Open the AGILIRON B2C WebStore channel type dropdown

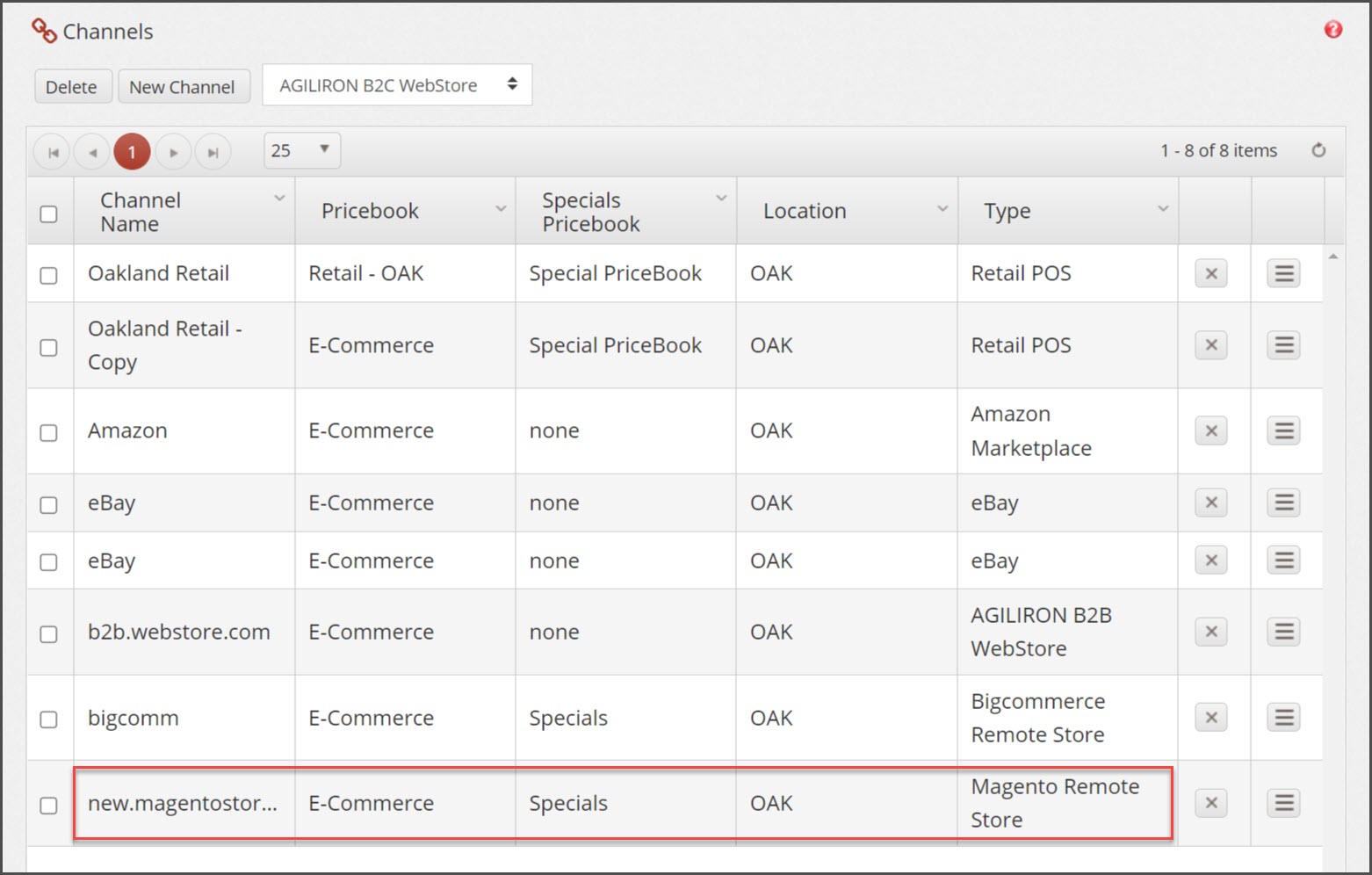coord(397,85)
